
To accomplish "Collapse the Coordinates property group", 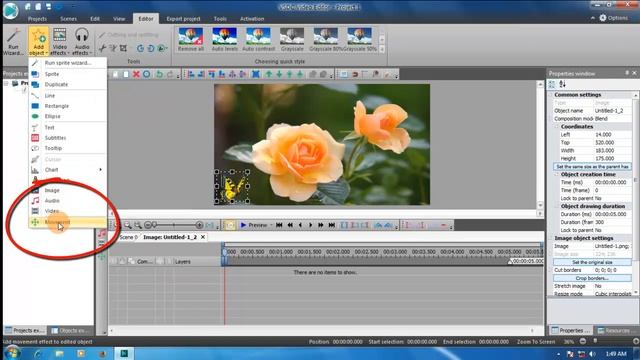I will coord(557,127).
